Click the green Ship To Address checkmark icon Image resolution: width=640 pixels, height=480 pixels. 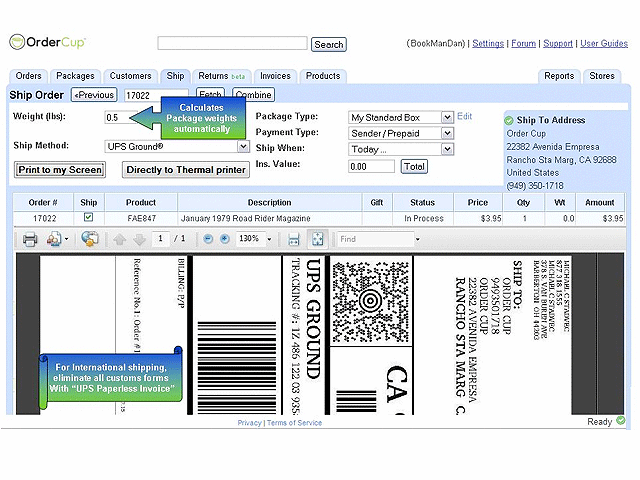(509, 120)
